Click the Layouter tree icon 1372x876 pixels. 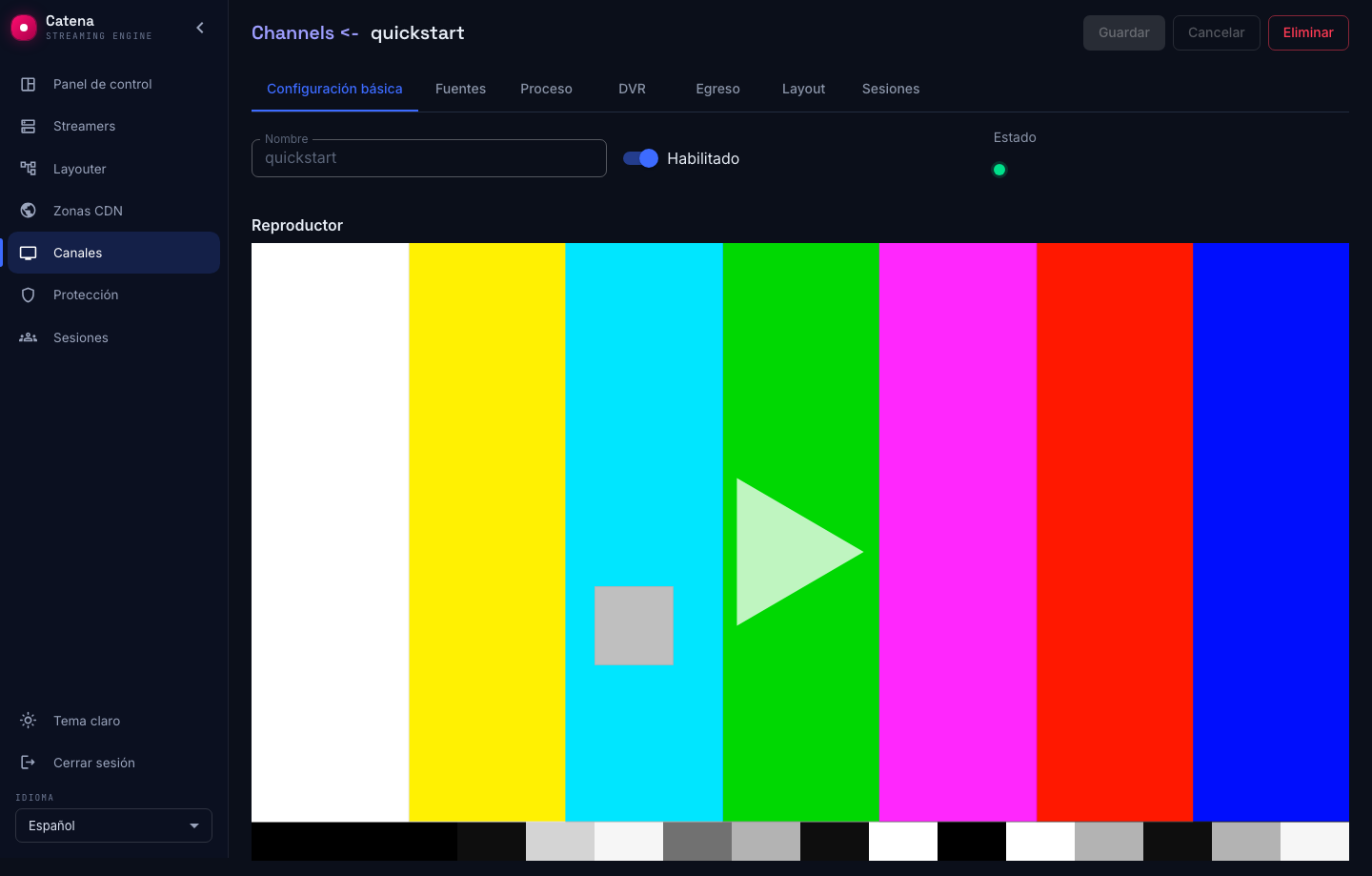pyautogui.click(x=29, y=169)
